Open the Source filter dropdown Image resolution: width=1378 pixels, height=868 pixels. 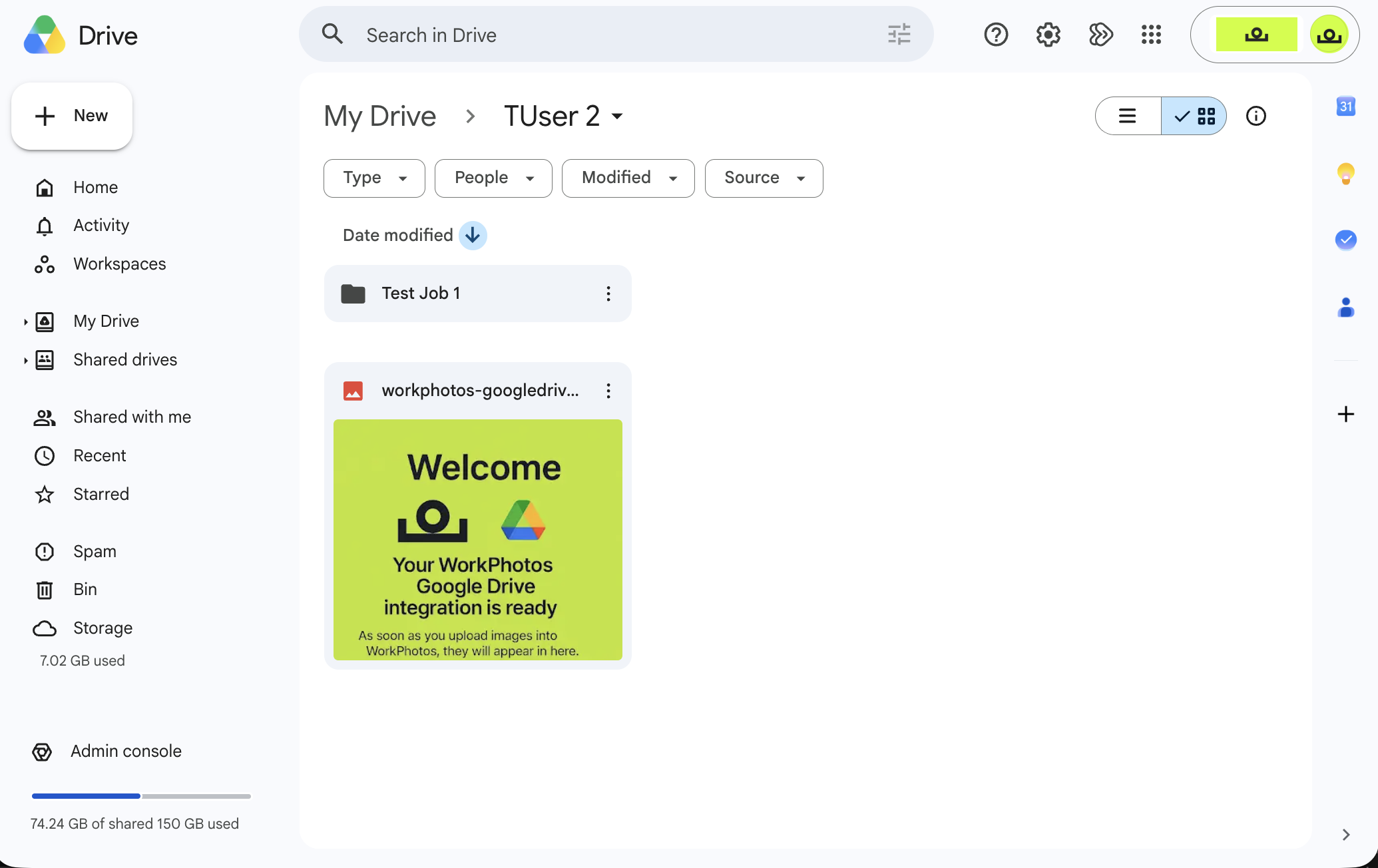tap(764, 178)
